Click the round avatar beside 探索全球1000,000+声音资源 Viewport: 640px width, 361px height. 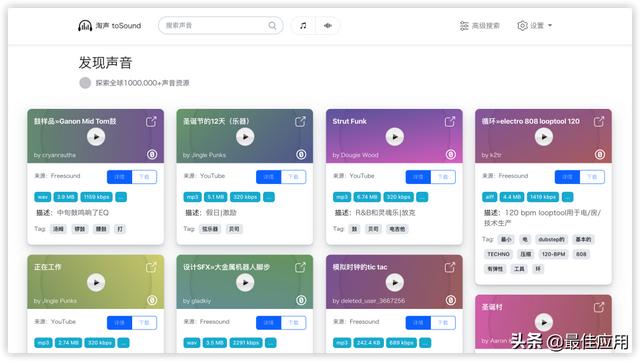coord(85,83)
